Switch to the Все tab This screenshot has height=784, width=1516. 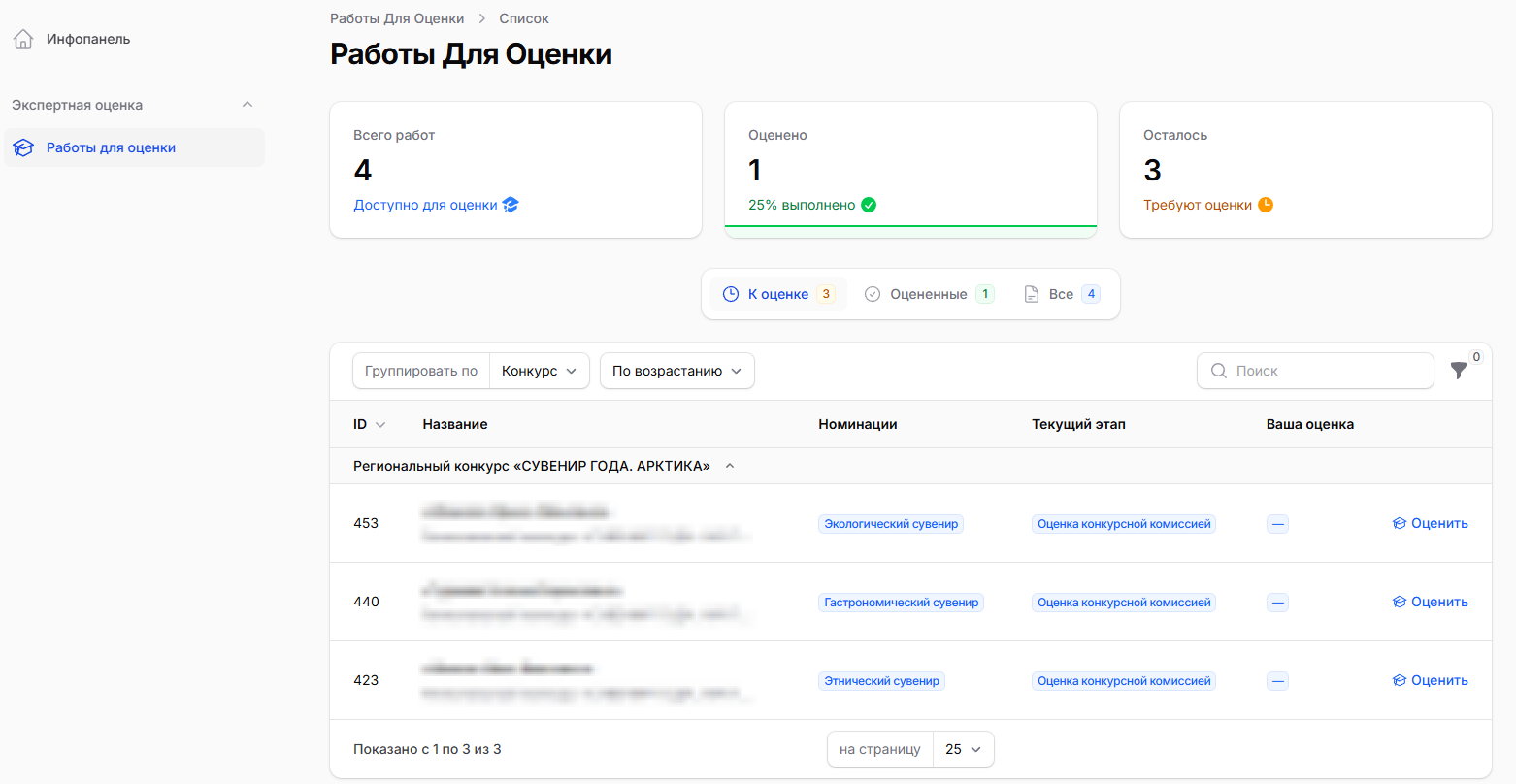[1062, 294]
